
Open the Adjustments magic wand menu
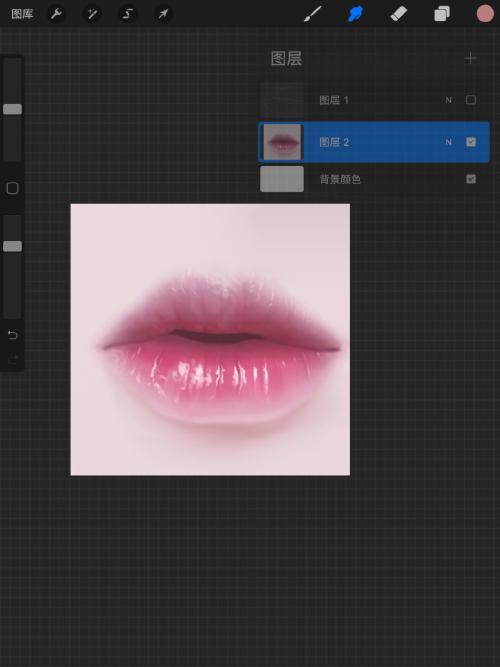click(x=92, y=14)
